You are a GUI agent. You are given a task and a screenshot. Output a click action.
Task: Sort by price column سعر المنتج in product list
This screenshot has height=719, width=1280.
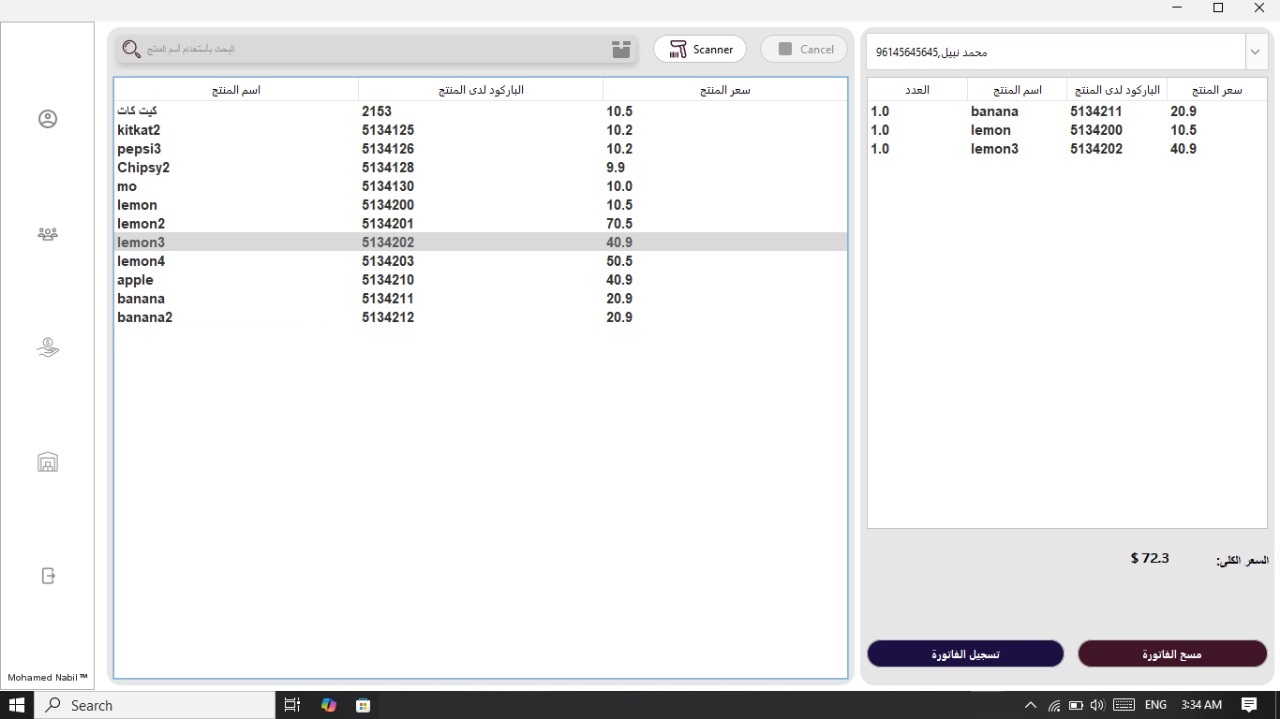[x=725, y=90]
